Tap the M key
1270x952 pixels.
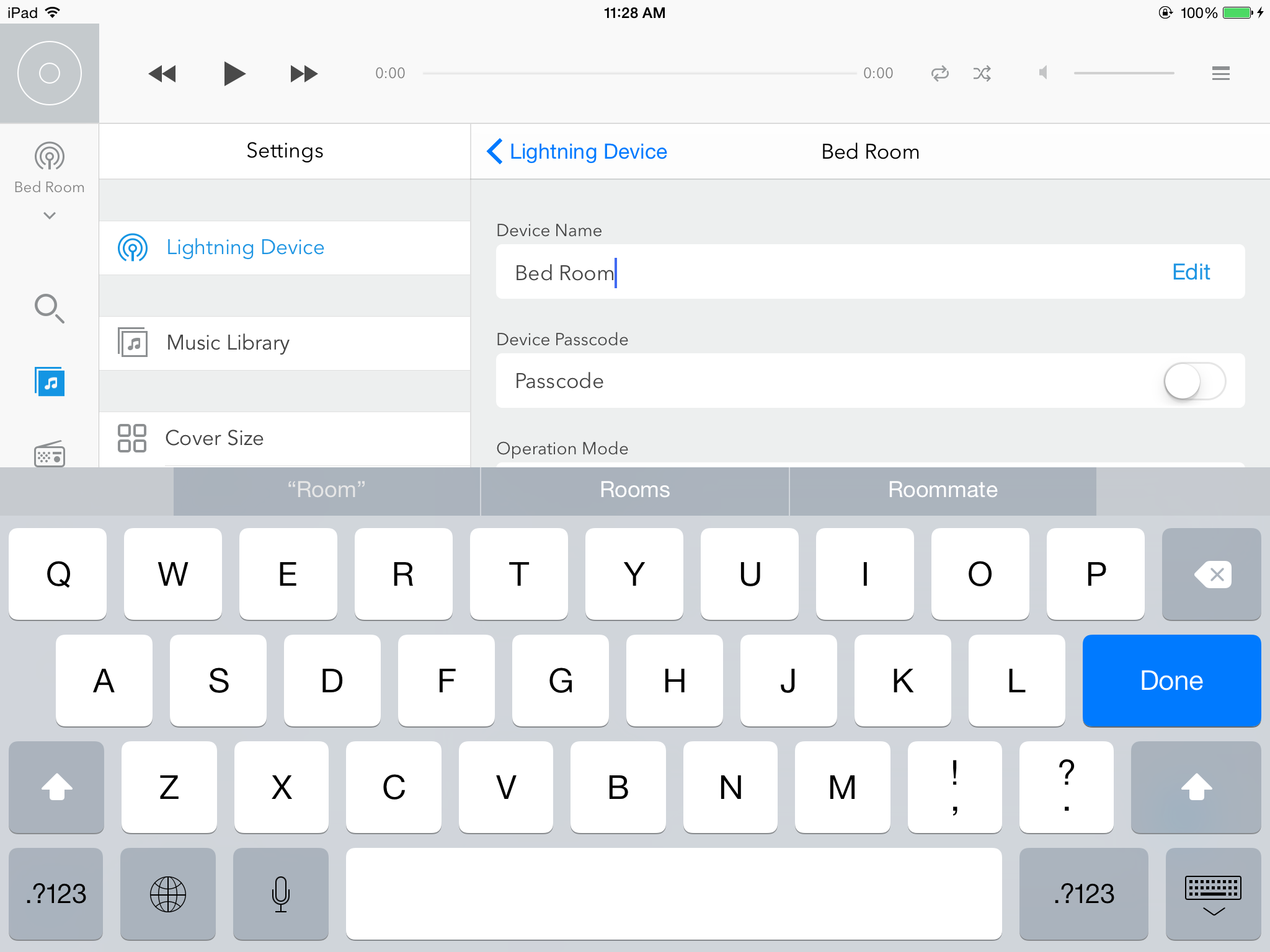(843, 788)
